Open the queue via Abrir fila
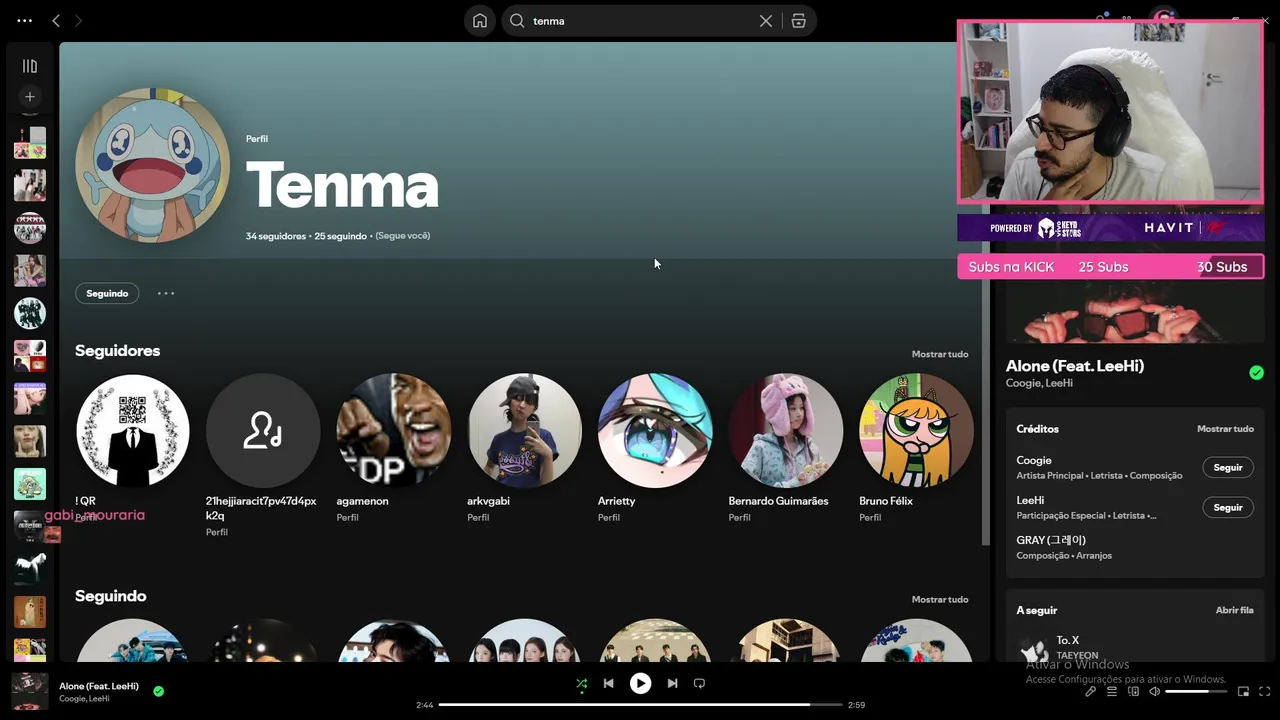Image resolution: width=1280 pixels, height=720 pixels. [x=1234, y=610]
